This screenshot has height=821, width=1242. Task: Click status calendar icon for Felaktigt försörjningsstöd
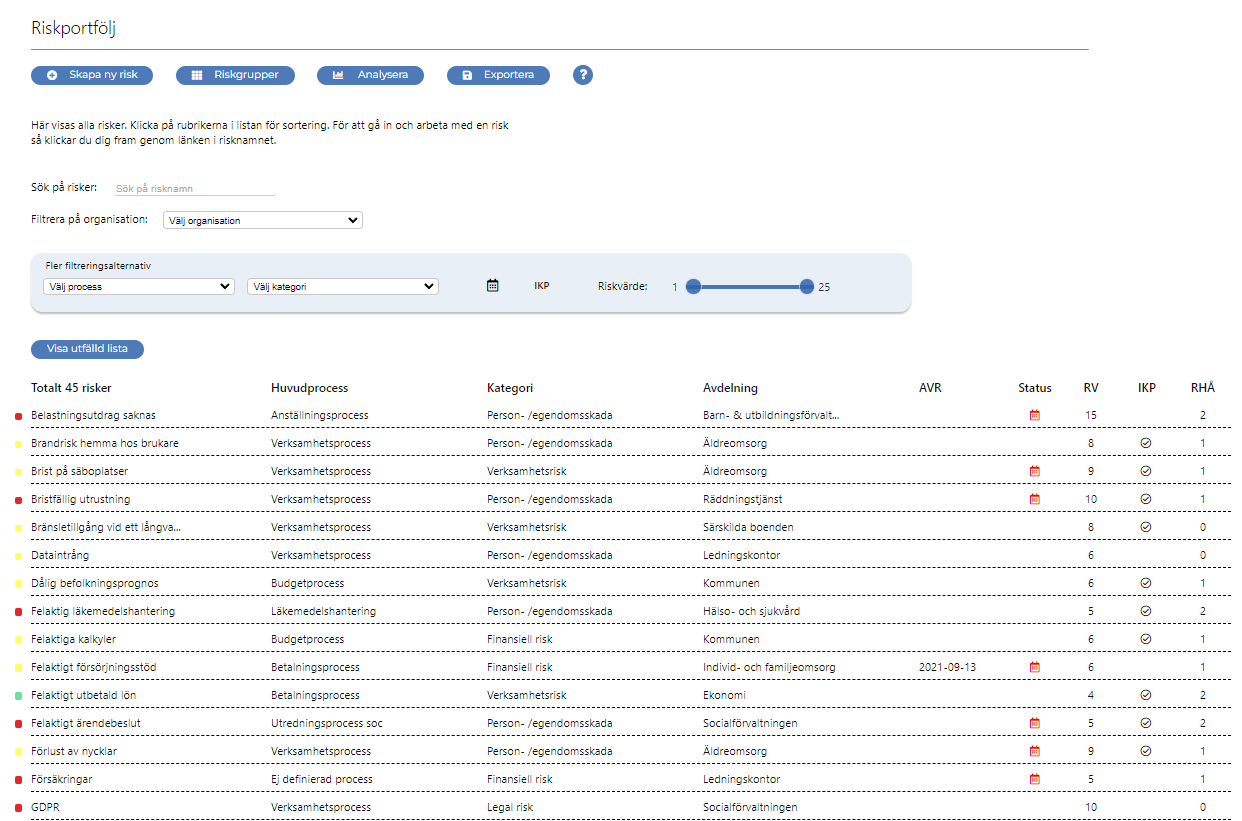(1035, 667)
